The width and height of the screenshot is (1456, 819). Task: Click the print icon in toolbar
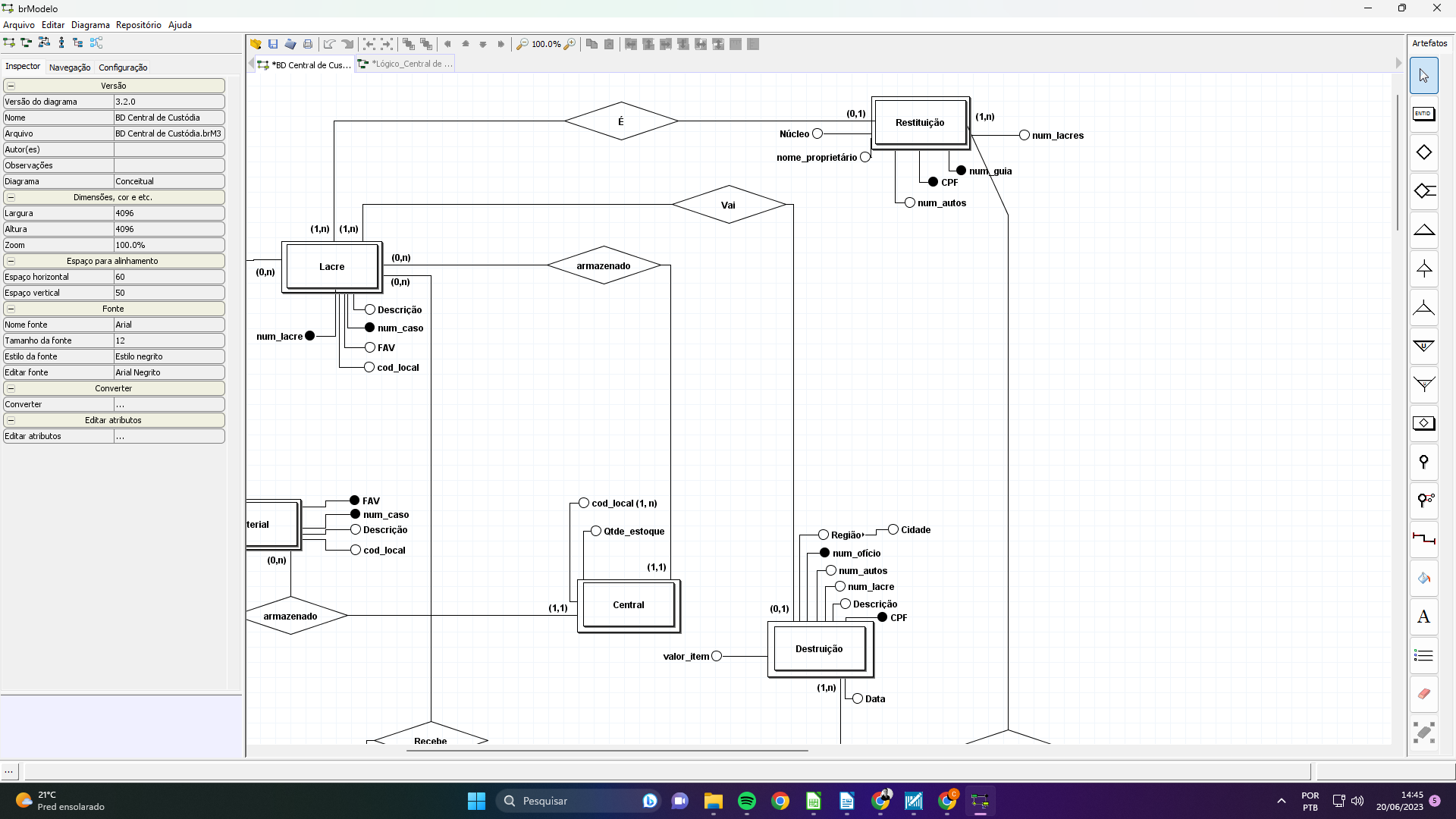pyautogui.click(x=308, y=44)
